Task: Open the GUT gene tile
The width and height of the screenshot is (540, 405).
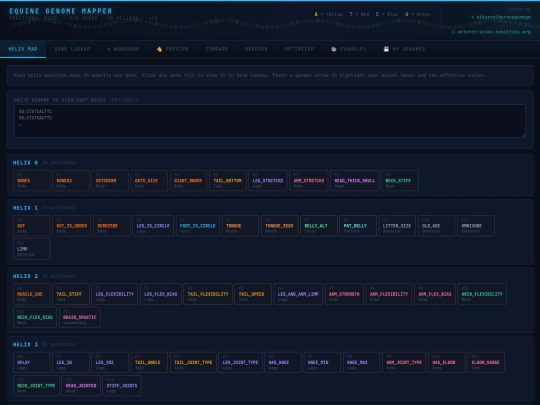Action: tap(32, 226)
